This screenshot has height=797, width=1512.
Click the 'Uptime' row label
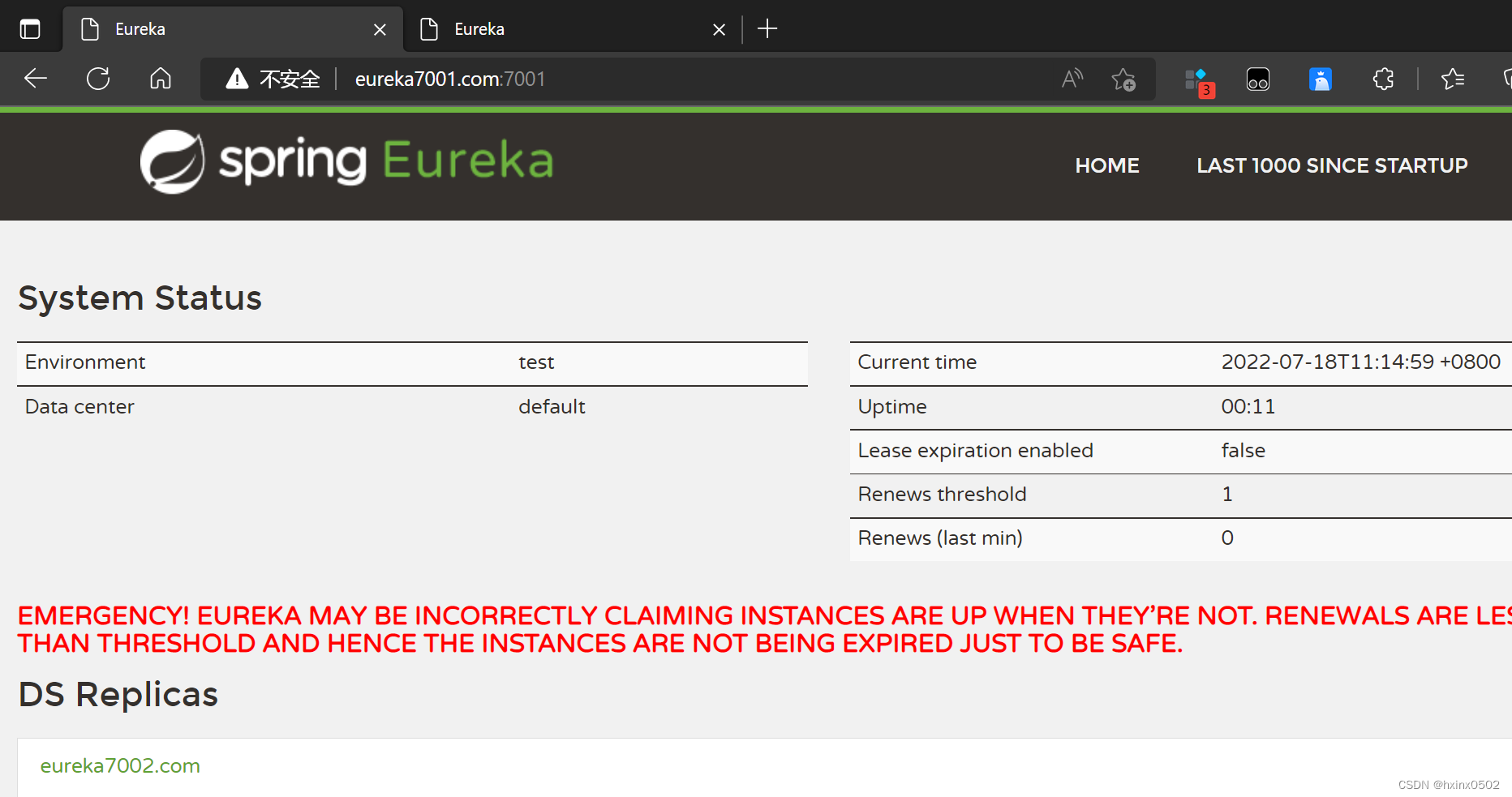[x=892, y=407]
